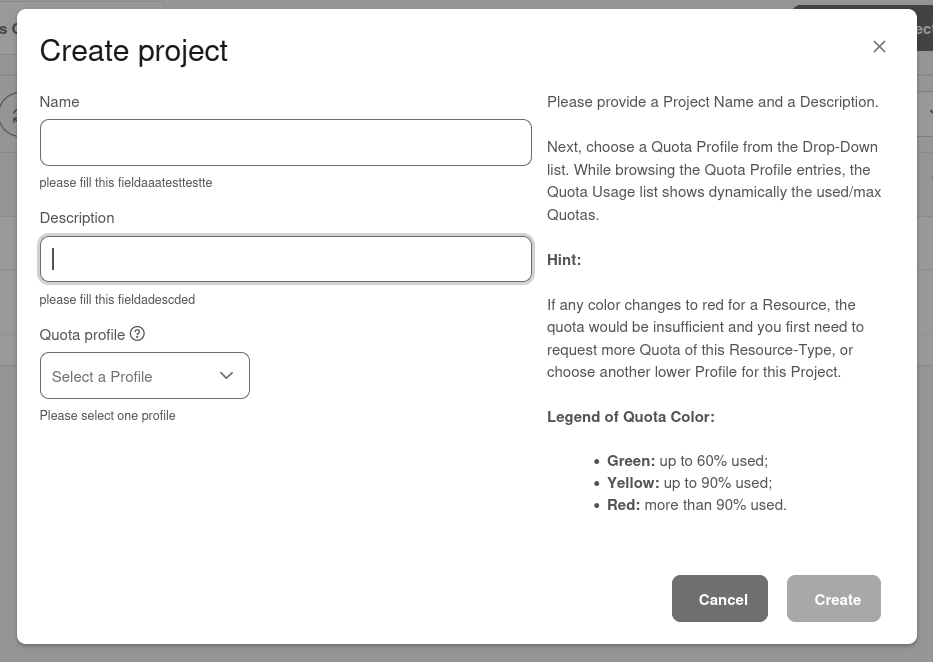This screenshot has height=662, width=933.
Task: Click the 'Quota profile' label text
Action: point(82,335)
